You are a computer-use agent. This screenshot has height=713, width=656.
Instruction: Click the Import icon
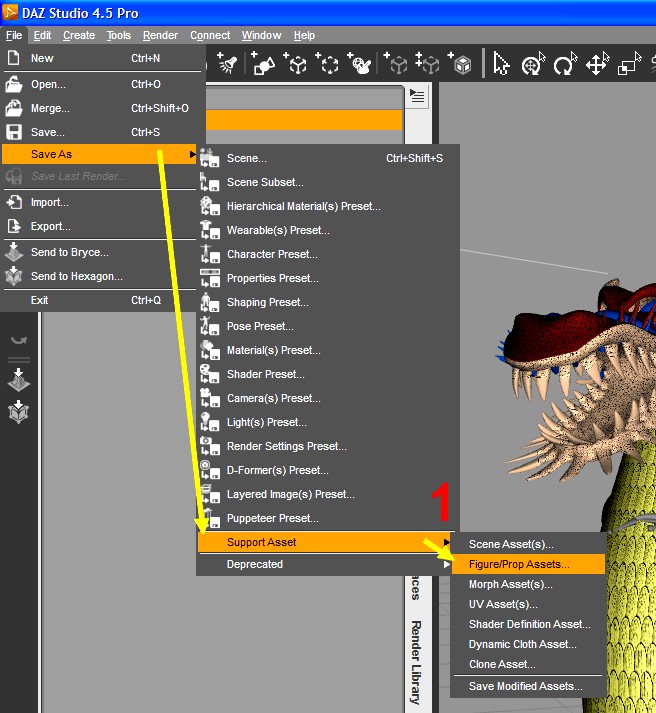tap(14, 202)
